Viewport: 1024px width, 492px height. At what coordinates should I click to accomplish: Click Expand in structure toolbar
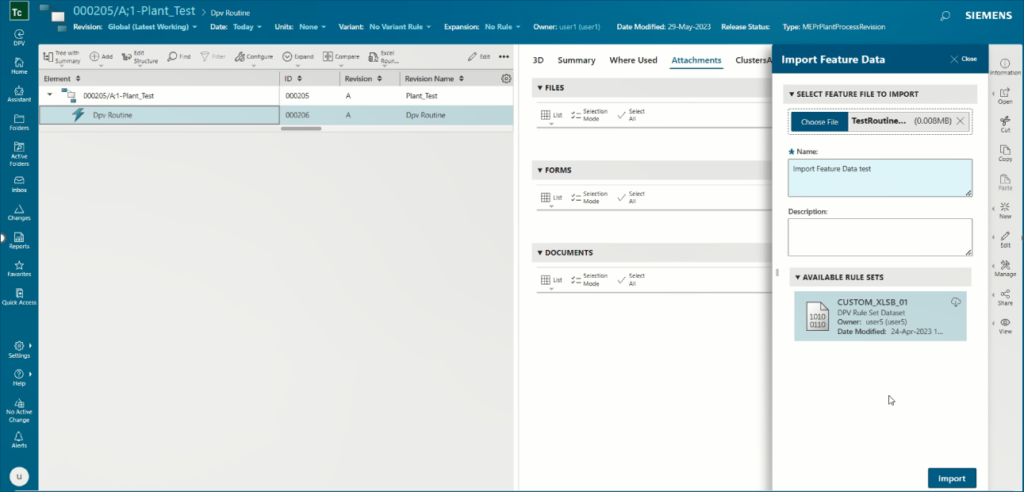click(x=298, y=57)
